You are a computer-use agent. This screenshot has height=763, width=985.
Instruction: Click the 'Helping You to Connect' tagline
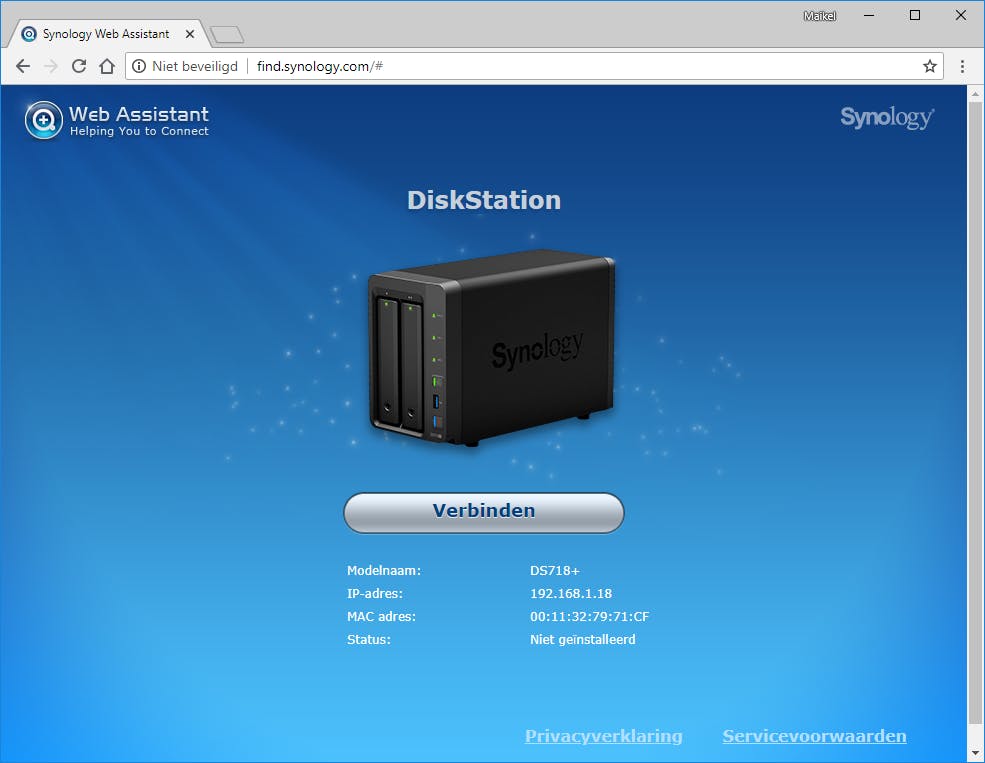[139, 131]
